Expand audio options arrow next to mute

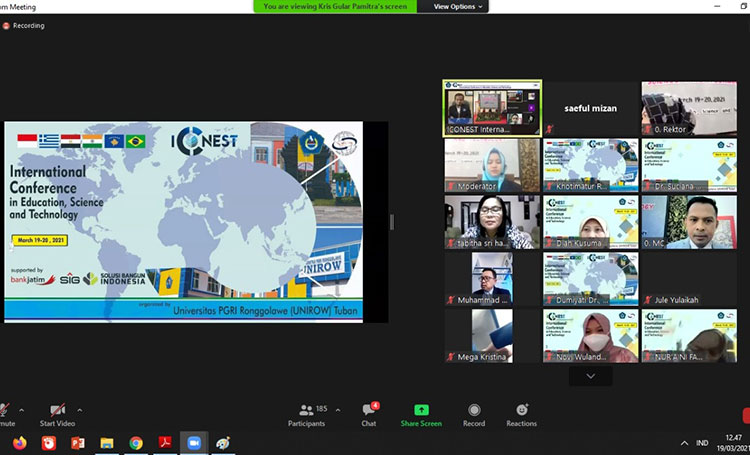tap(22, 410)
